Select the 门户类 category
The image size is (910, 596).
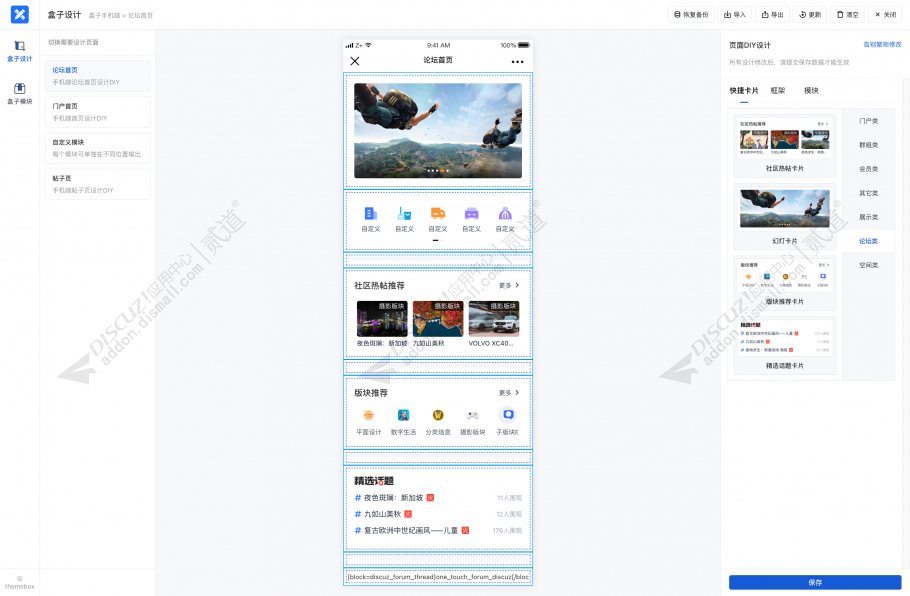coord(868,121)
